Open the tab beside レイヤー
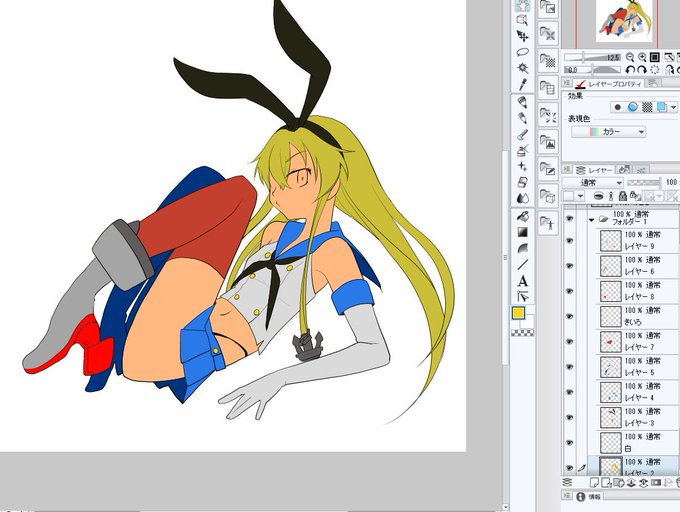The width and height of the screenshot is (680, 512). tap(624, 170)
